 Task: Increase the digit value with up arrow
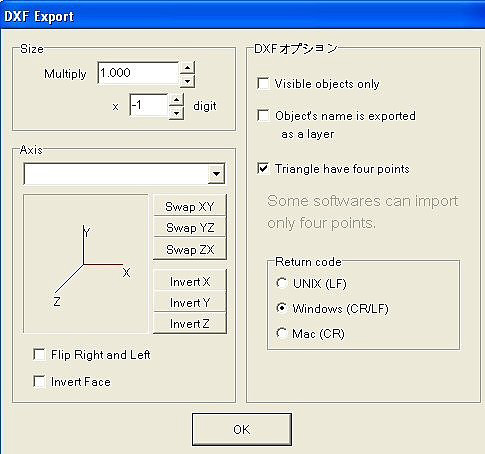[x=176, y=100]
